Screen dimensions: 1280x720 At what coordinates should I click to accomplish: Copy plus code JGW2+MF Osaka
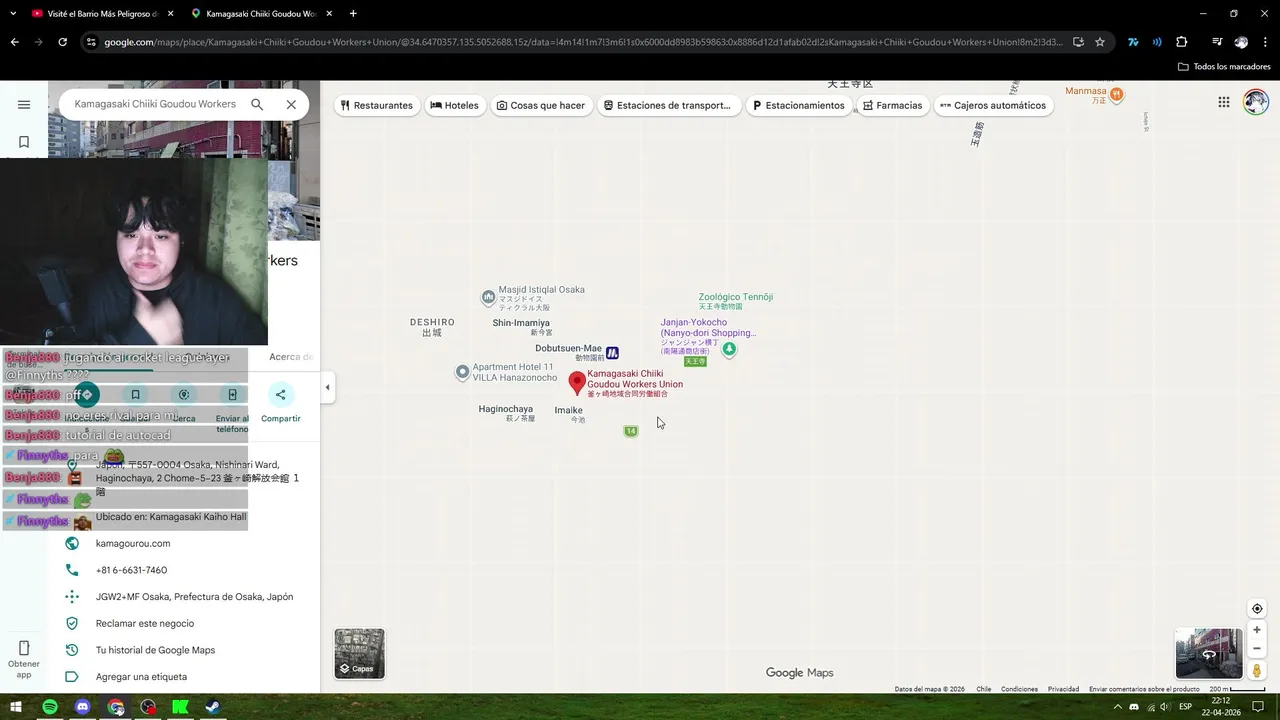(194, 597)
